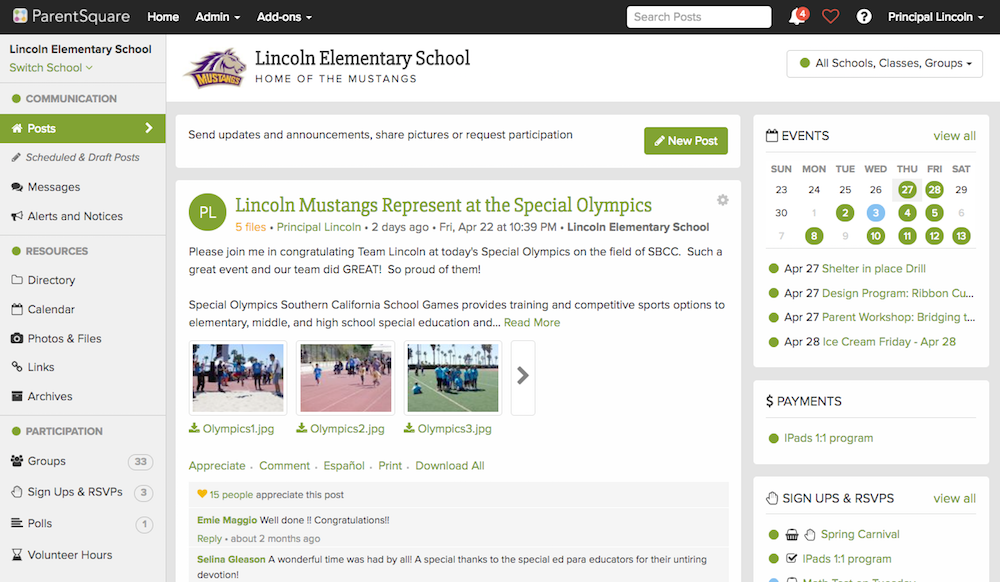1000x582 pixels.
Task: Select calendar day 27
Action: point(907,190)
